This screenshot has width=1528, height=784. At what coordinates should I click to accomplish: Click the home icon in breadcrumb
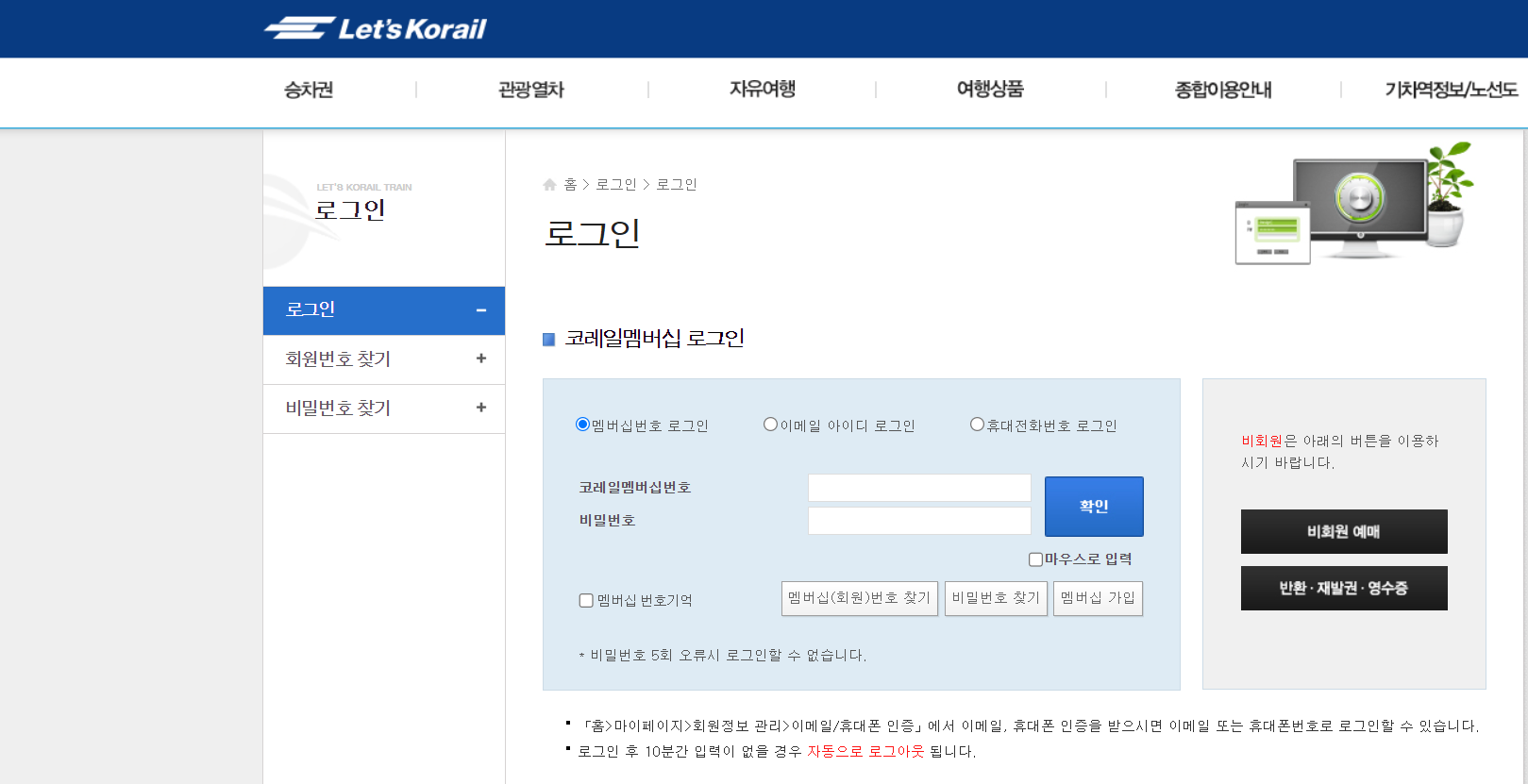[549, 185]
